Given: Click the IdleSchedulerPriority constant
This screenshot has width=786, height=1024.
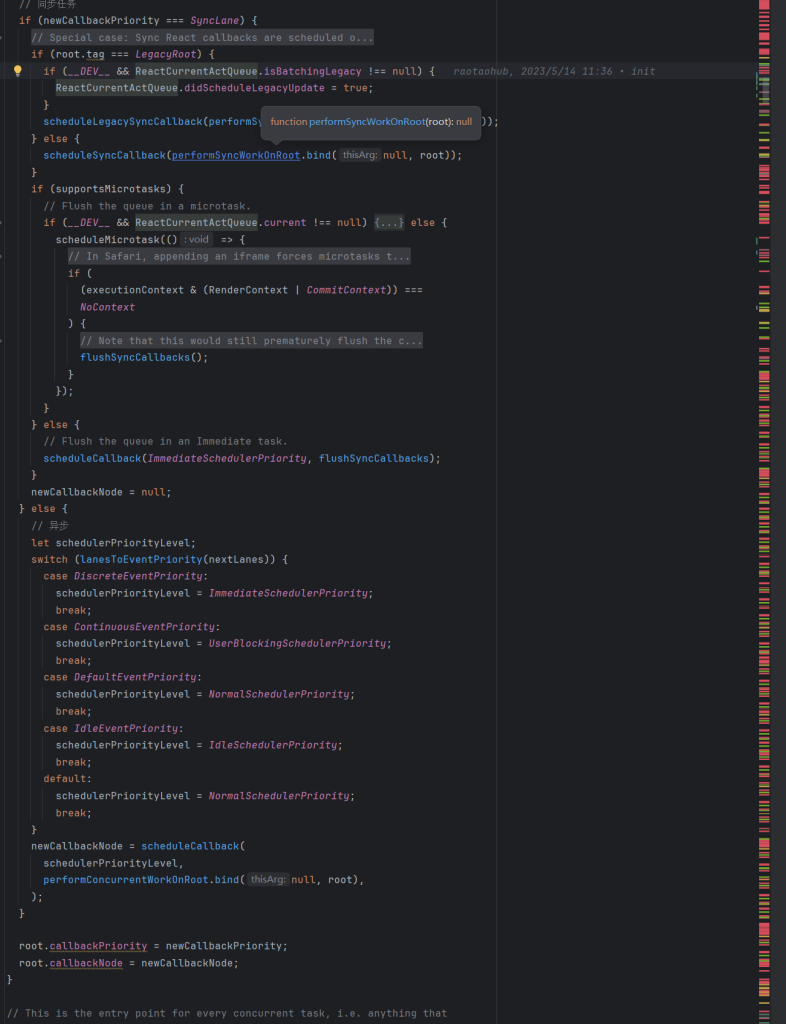Looking at the screenshot, I should point(273,745).
